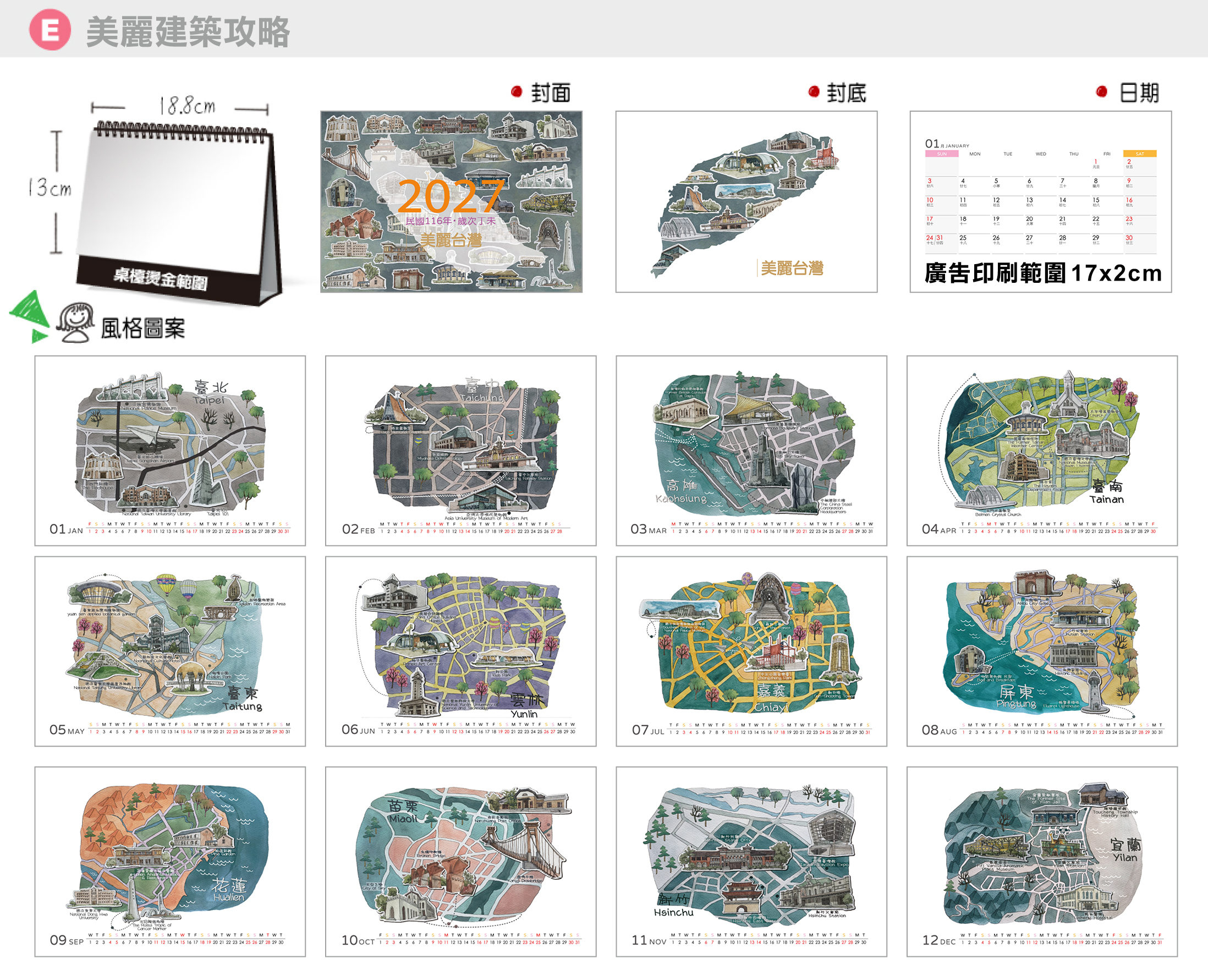
Task: Click the 廣告印刷範圍 17x2cm label
Action: pos(1043,273)
